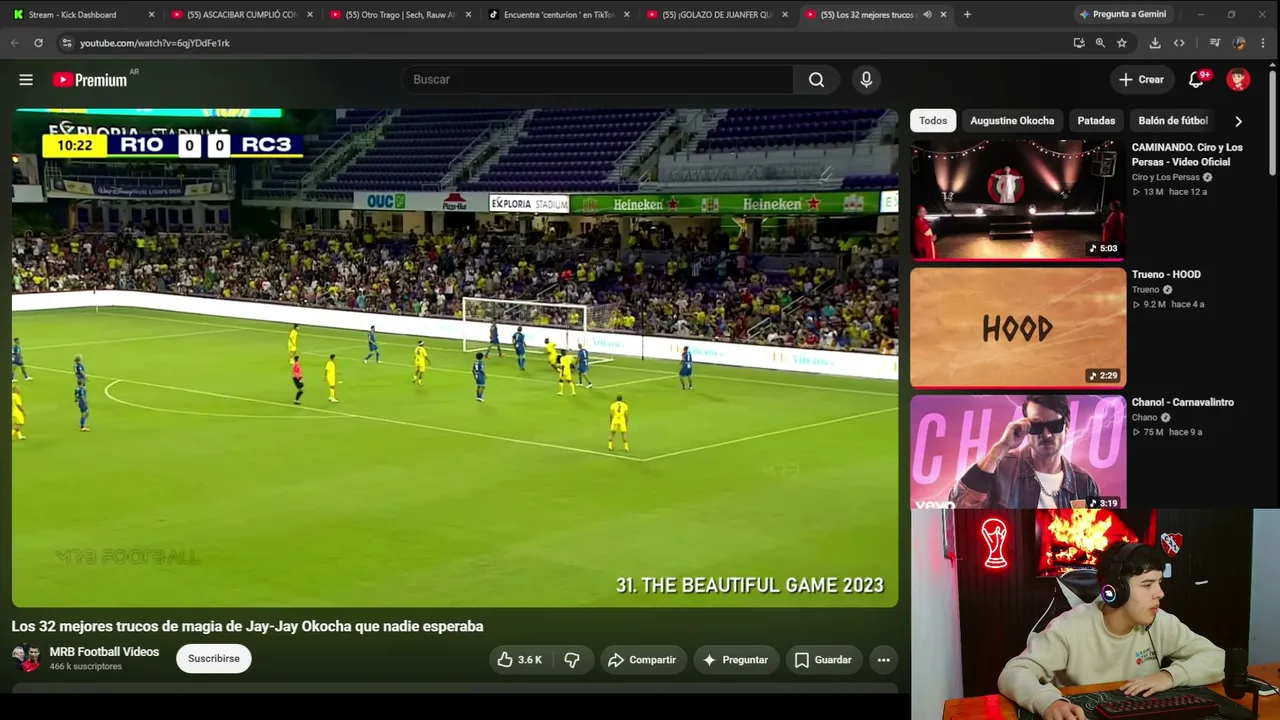View site information icon in address bar
The image size is (1280, 720).
coord(67,43)
